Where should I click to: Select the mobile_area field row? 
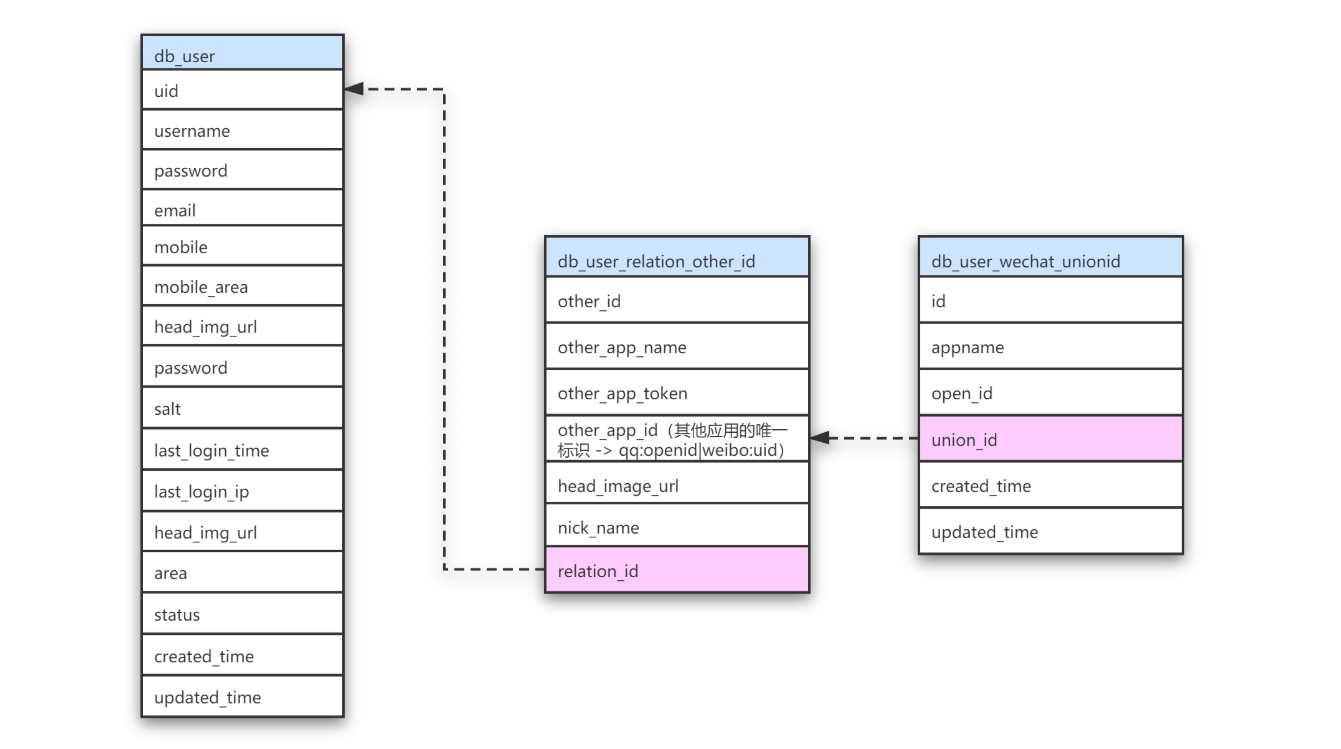point(242,287)
